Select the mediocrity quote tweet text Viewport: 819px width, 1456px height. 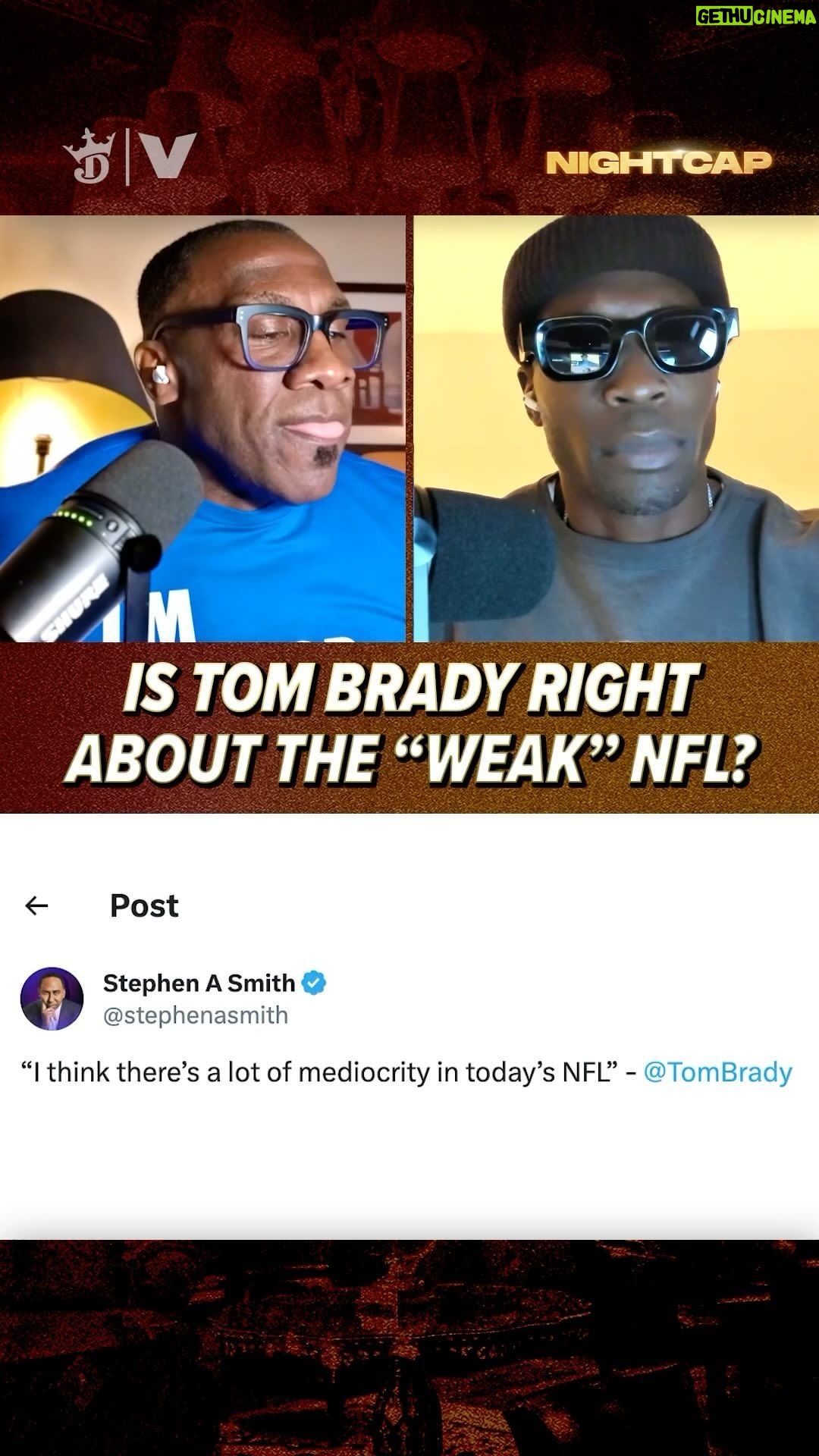(x=318, y=1072)
